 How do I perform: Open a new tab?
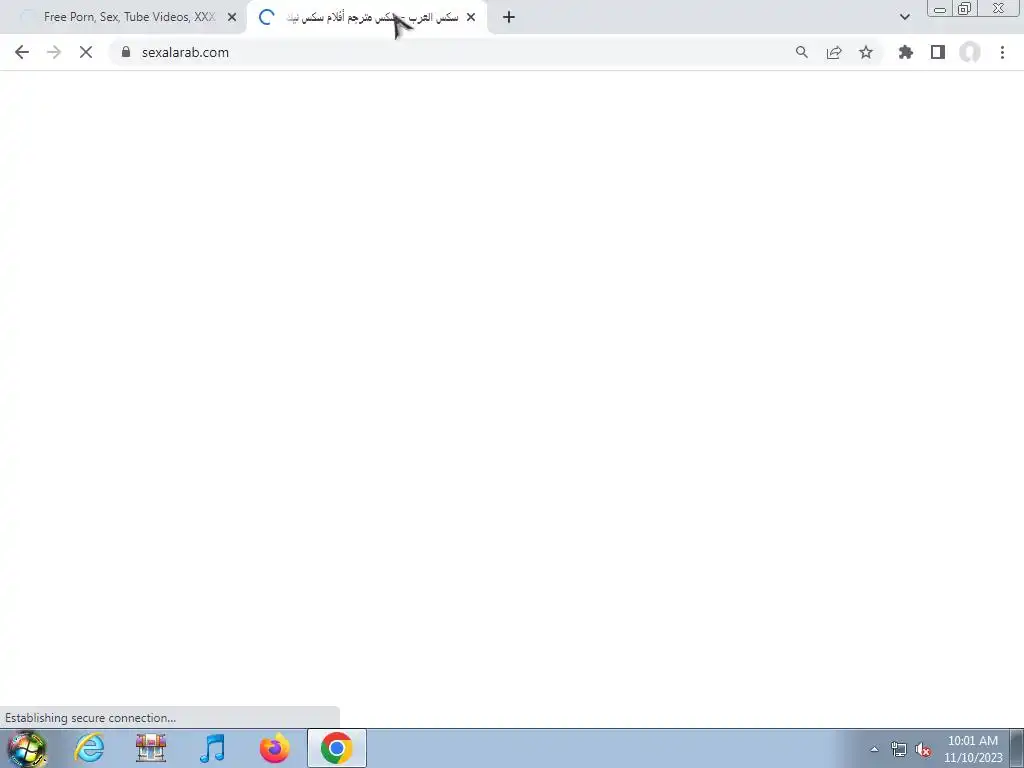(509, 17)
